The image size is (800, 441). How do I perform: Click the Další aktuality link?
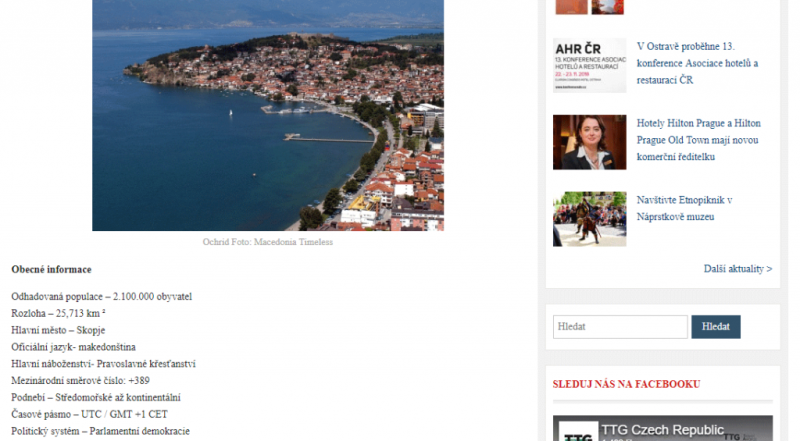pyautogui.click(x=737, y=269)
